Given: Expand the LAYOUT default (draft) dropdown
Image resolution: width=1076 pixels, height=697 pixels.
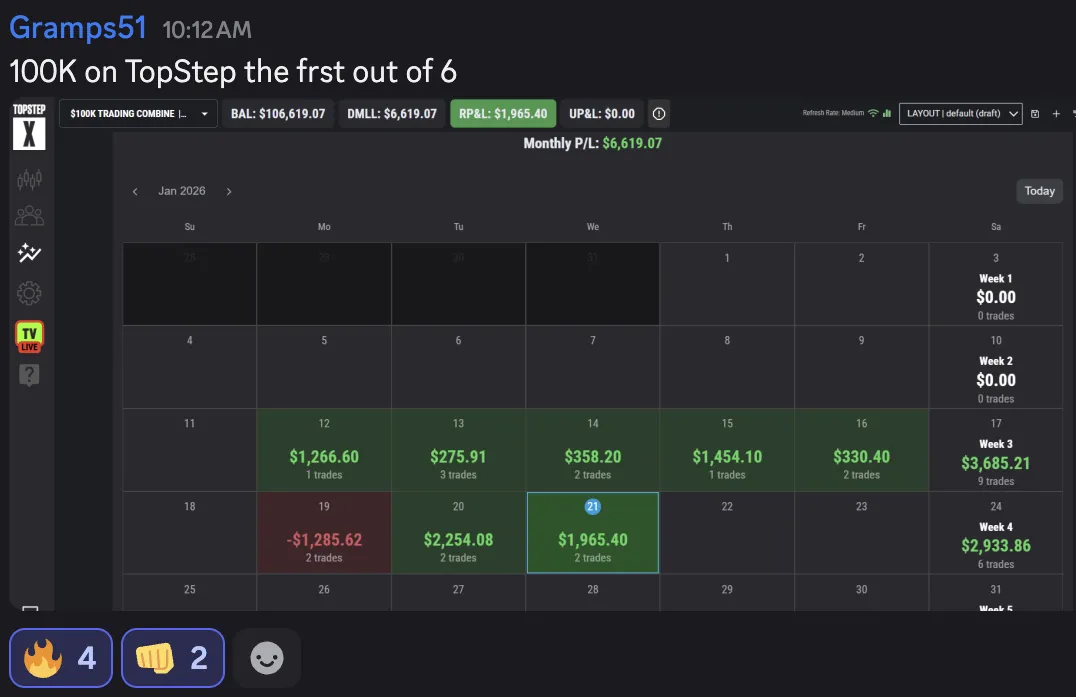Looking at the screenshot, I should click(x=960, y=114).
